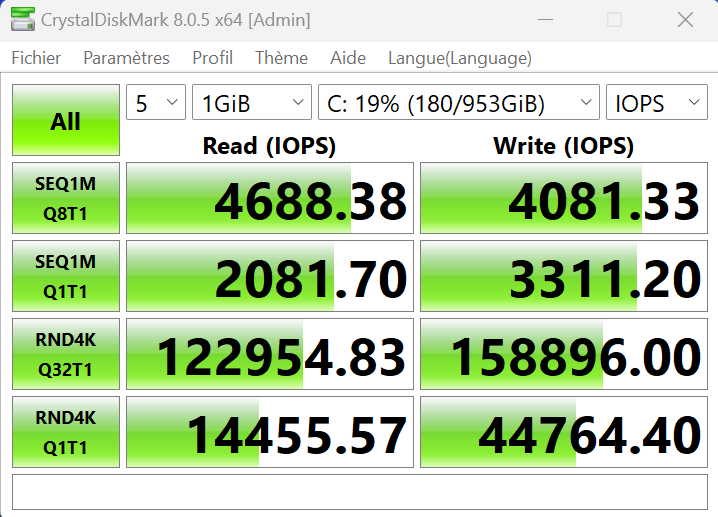The image size is (718, 517).
Task: Run the RND4K Q1T1 test
Action: [x=66, y=432]
